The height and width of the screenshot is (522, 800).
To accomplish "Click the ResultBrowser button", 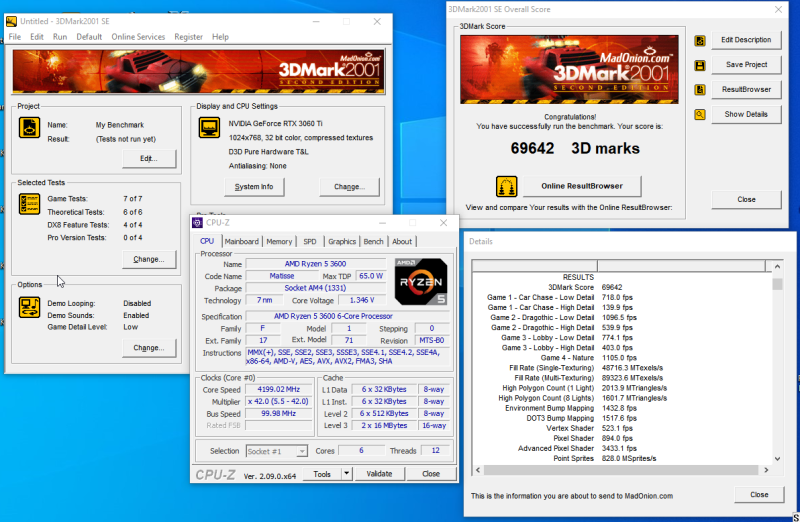I will pyautogui.click(x=746, y=89).
